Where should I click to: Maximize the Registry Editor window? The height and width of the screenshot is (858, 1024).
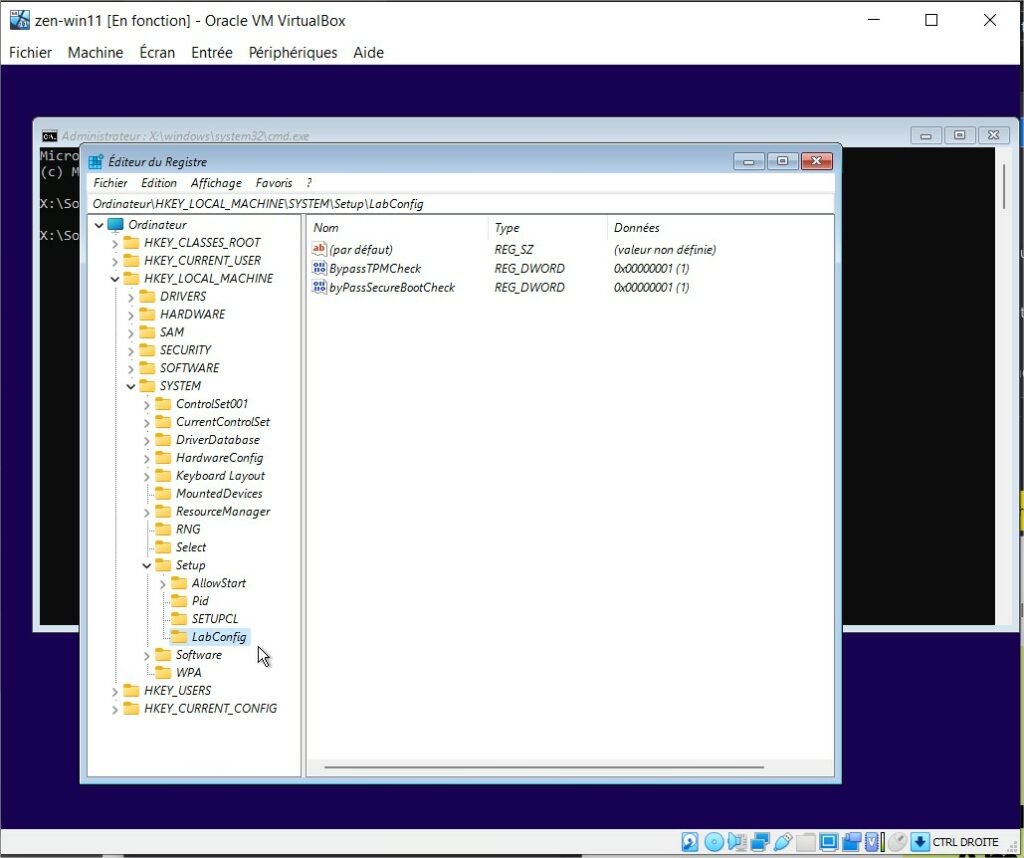point(782,161)
